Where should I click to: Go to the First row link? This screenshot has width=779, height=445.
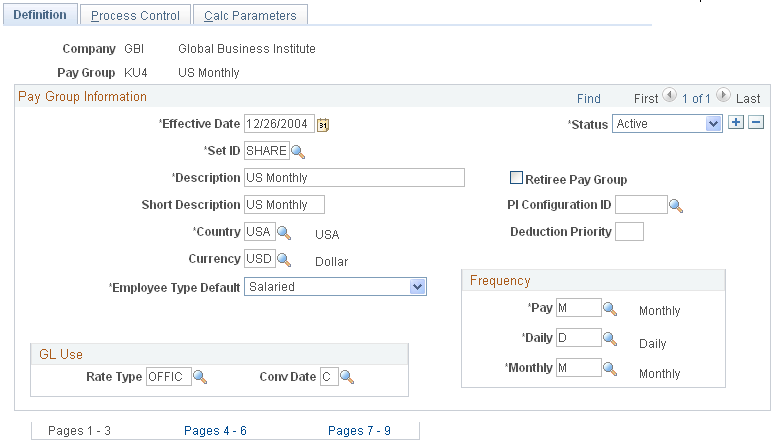[x=646, y=99]
